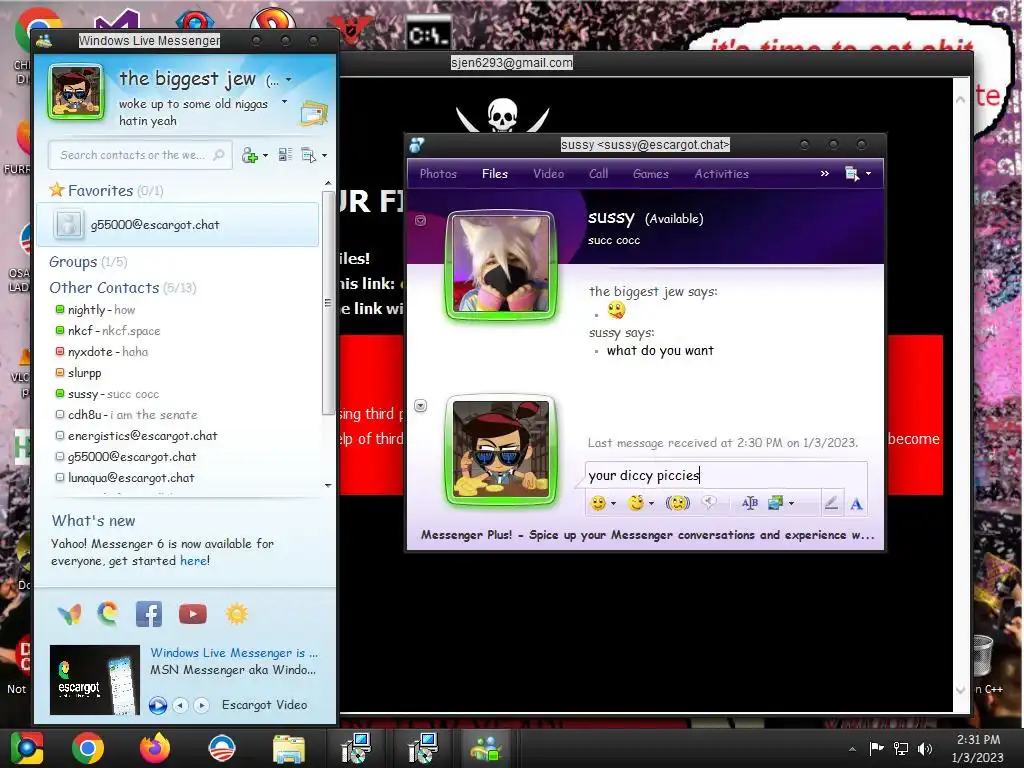Screen dimensions: 1024x768
Task: Open wink dropdown arrow in chat toolbar
Action: click(x=651, y=504)
